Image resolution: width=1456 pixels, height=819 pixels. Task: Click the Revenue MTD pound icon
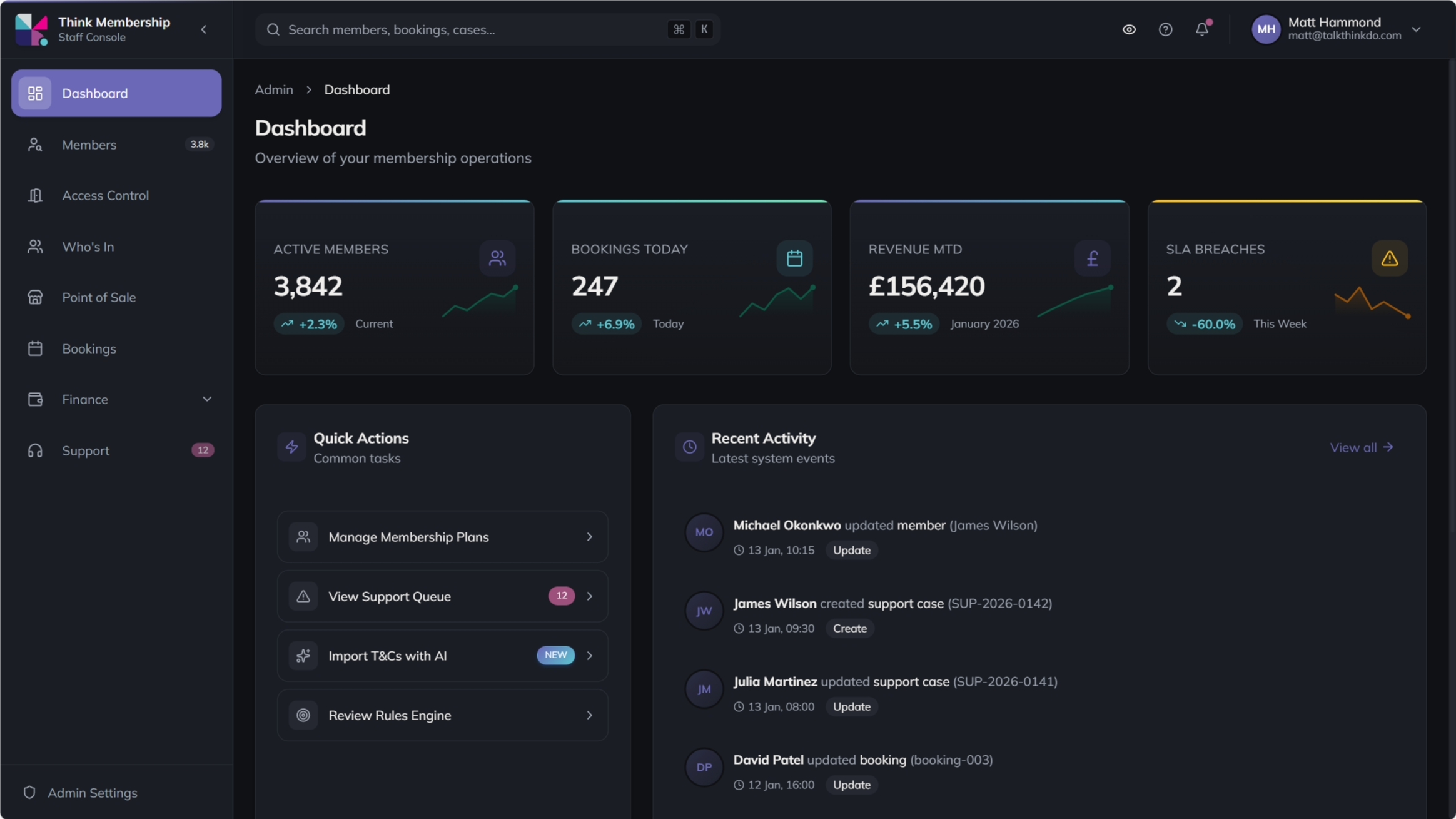pos(1092,258)
